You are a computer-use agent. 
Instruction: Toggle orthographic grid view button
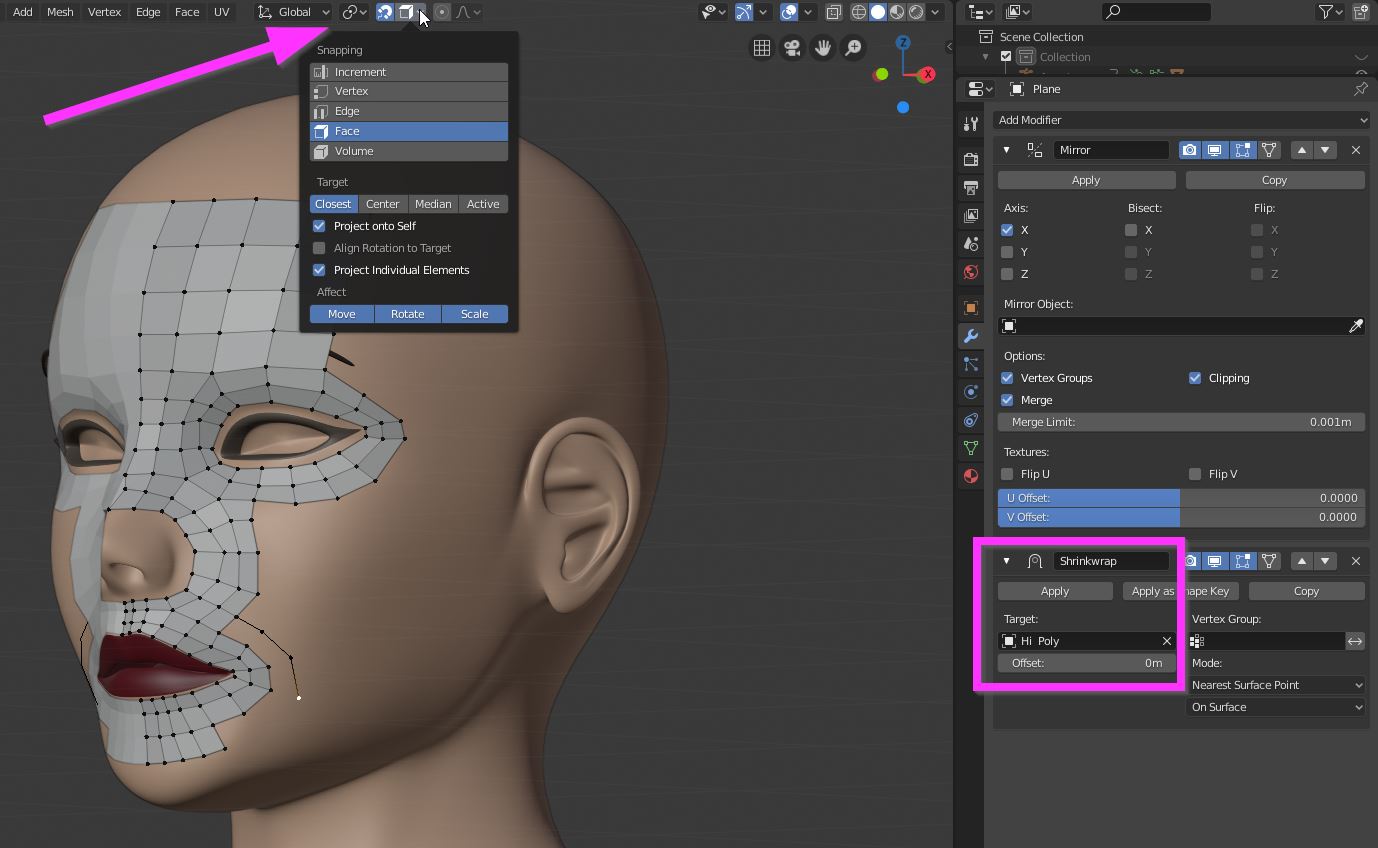click(x=762, y=48)
